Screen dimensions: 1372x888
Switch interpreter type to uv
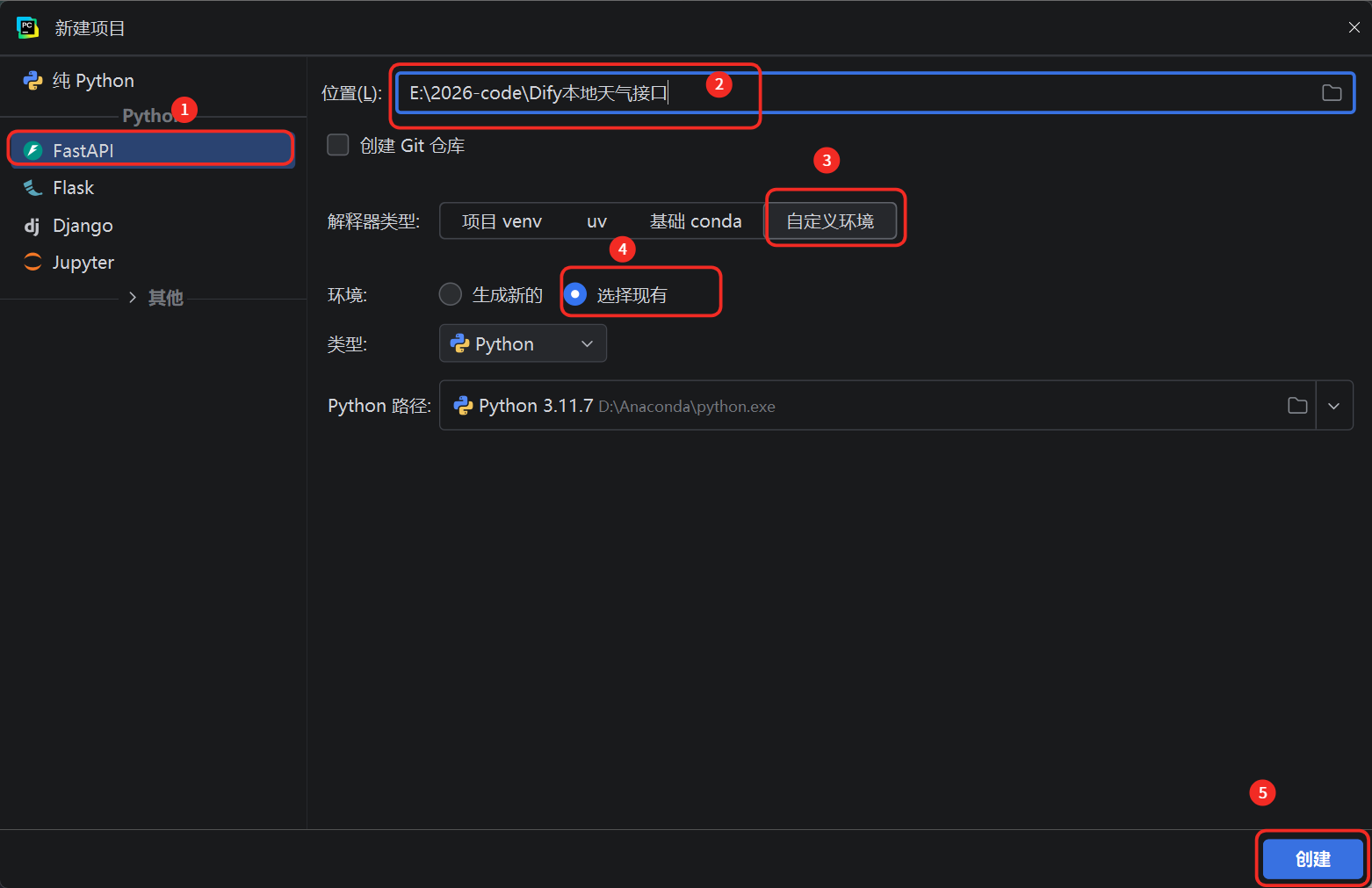pyautogui.click(x=596, y=221)
